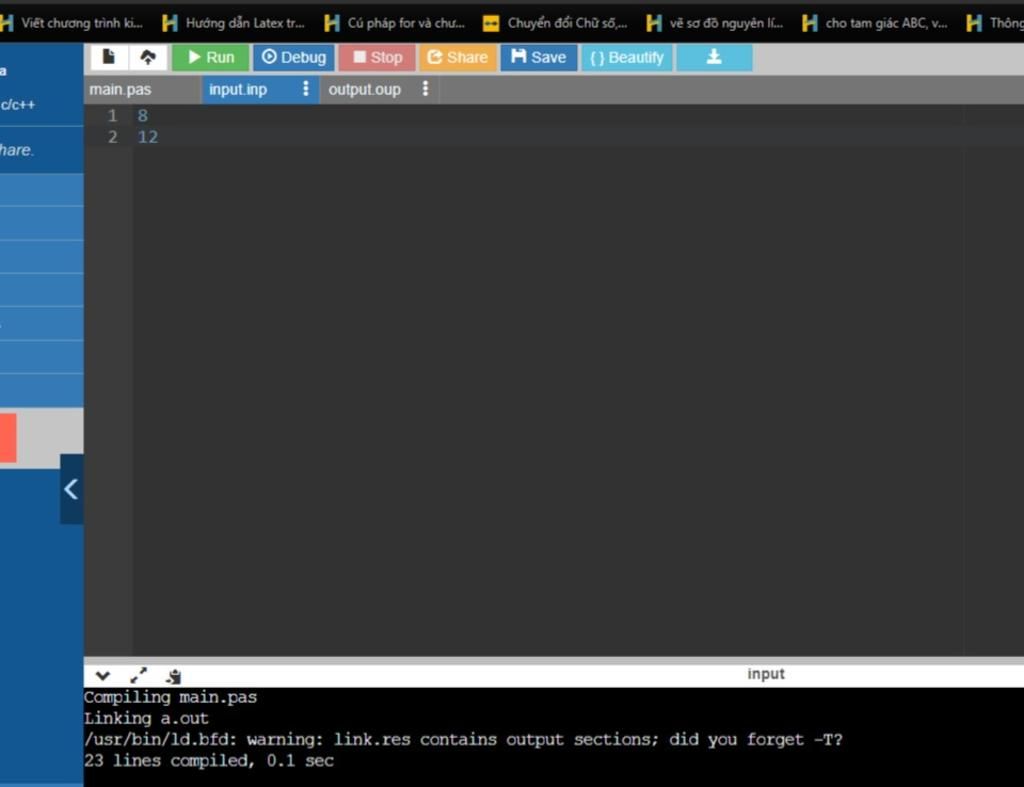This screenshot has width=1024, height=787.
Task: Open the input.inp tab options menu
Action: tap(306, 89)
